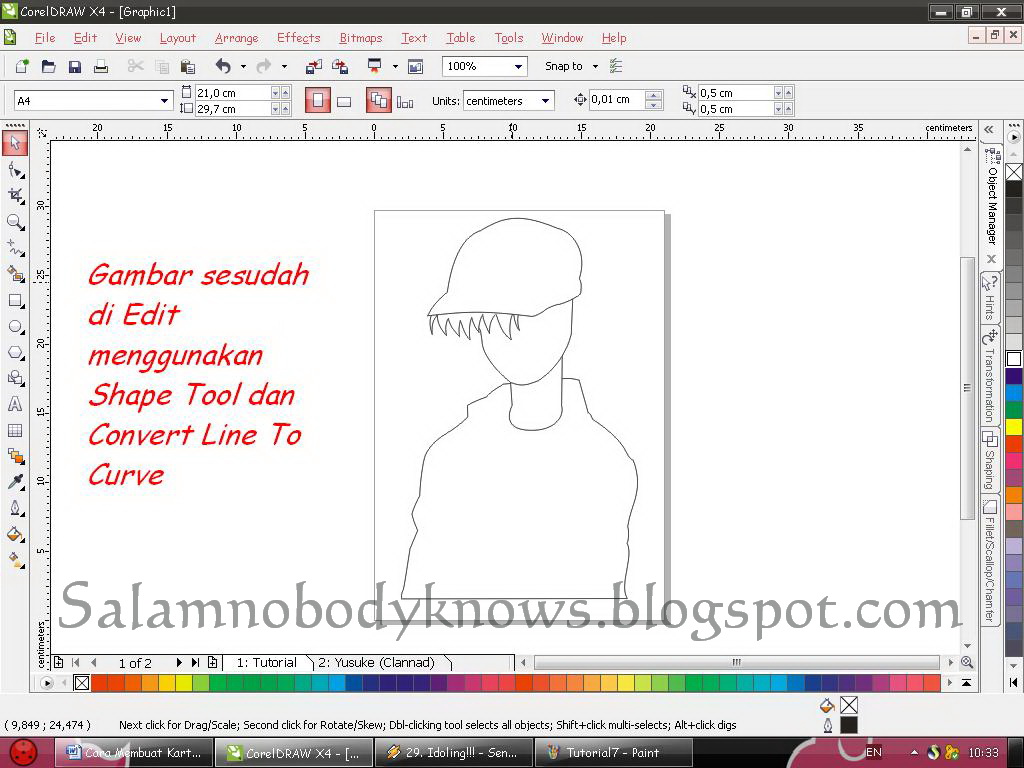
Task: Open the Outline Pen tool
Action: tap(15, 508)
